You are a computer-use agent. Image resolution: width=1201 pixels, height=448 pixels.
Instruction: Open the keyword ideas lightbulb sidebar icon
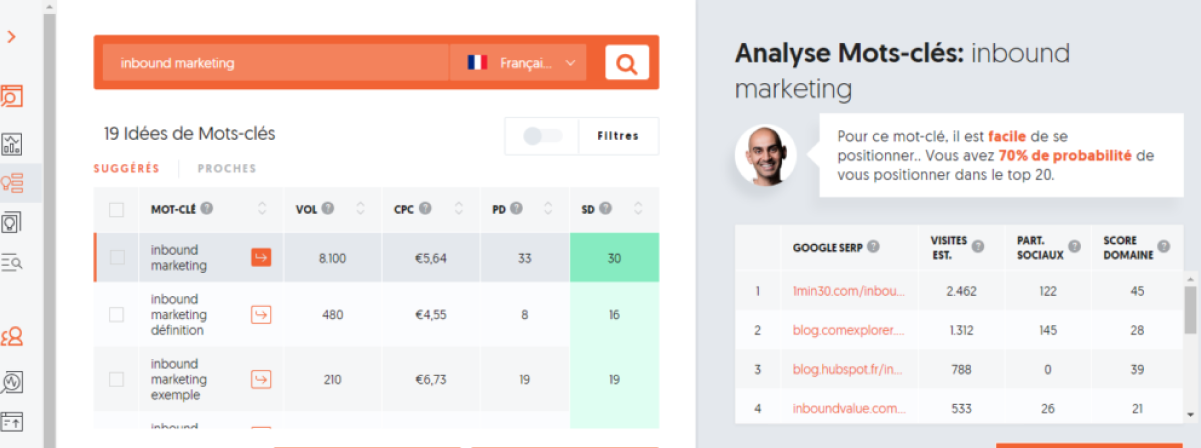[x=12, y=183]
